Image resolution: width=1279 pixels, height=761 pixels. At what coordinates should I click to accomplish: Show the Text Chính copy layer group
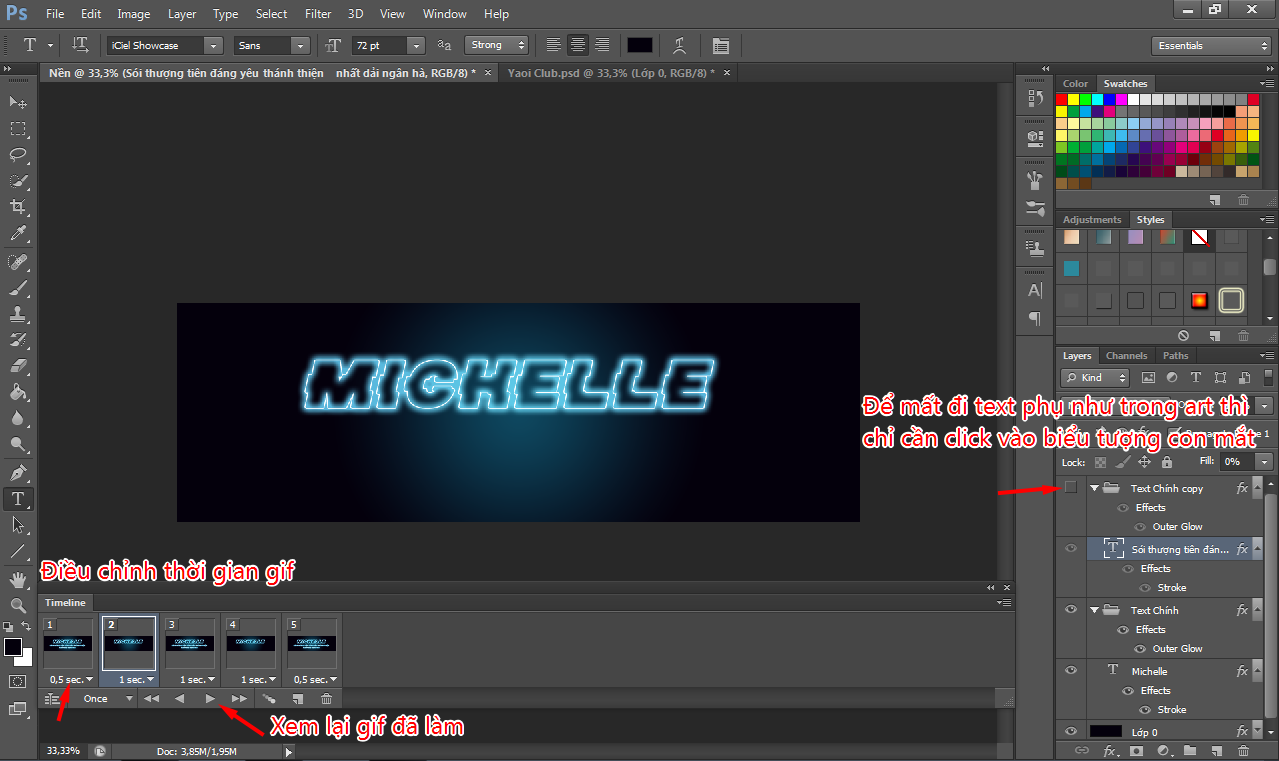[x=1071, y=488]
